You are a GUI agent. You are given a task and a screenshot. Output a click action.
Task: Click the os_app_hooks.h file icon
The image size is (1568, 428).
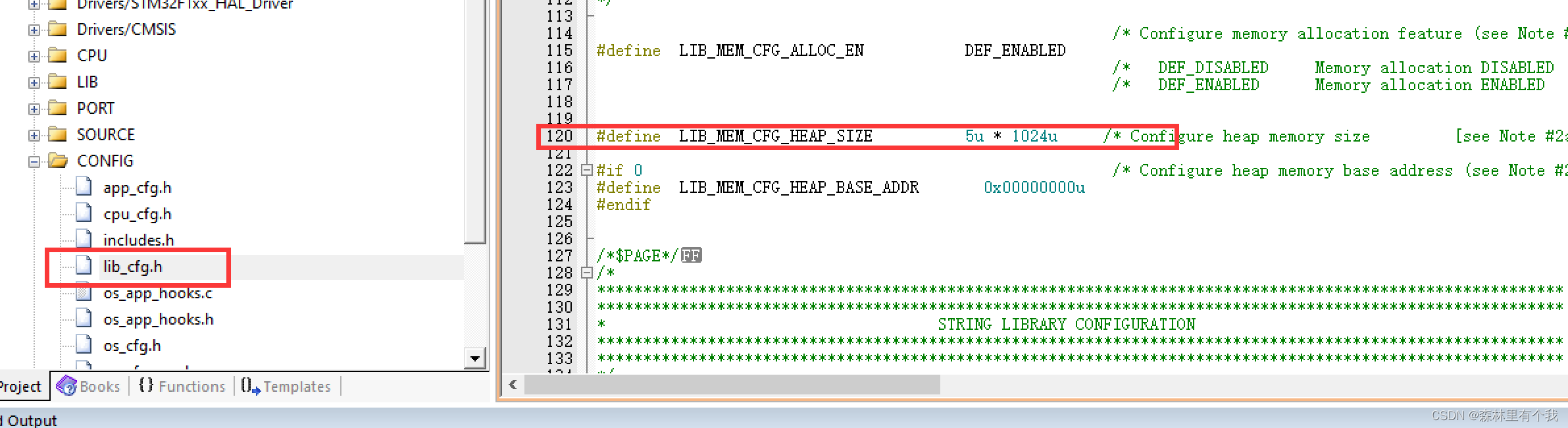coord(84,318)
